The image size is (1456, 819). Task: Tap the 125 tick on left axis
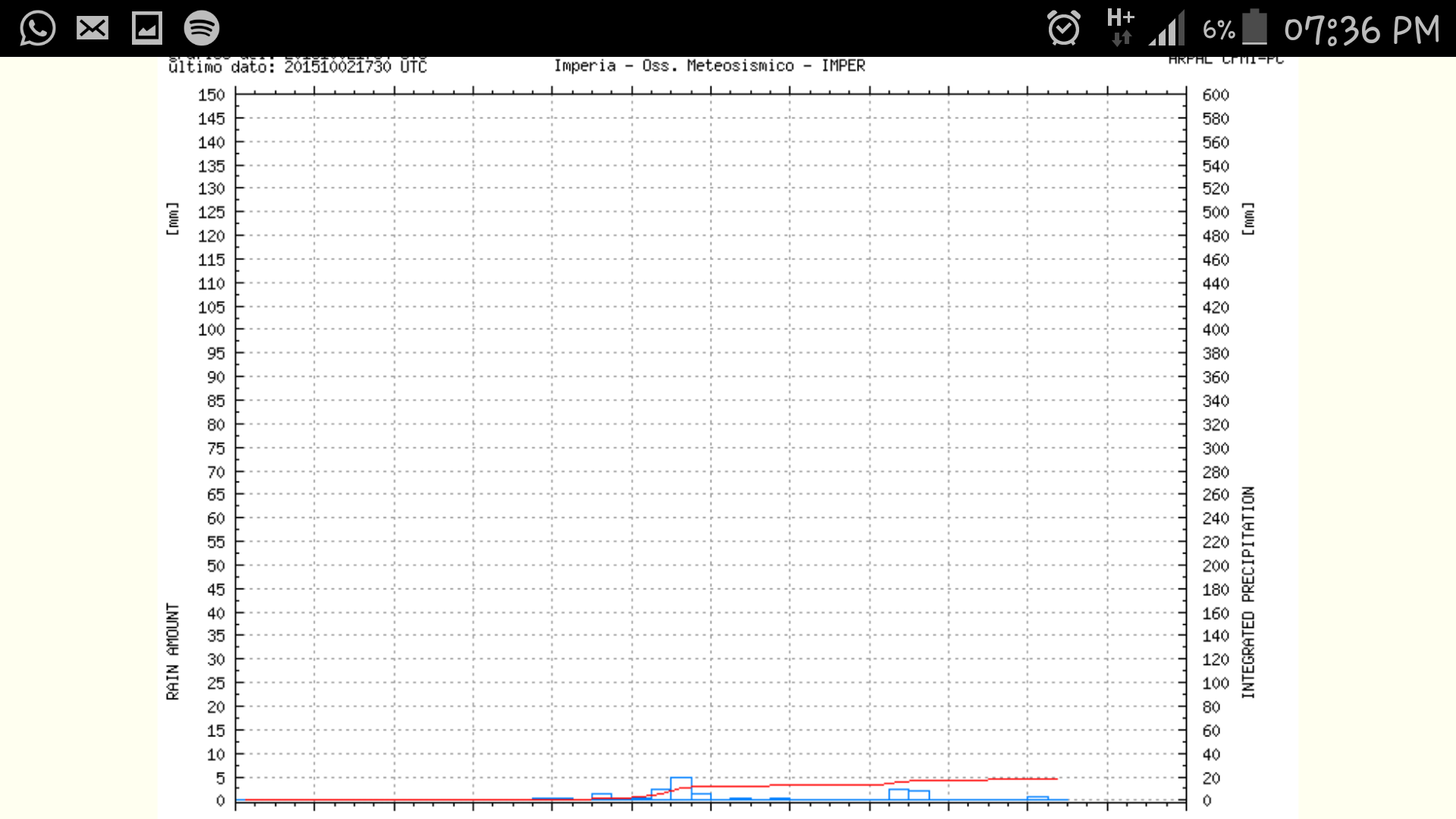click(x=212, y=212)
